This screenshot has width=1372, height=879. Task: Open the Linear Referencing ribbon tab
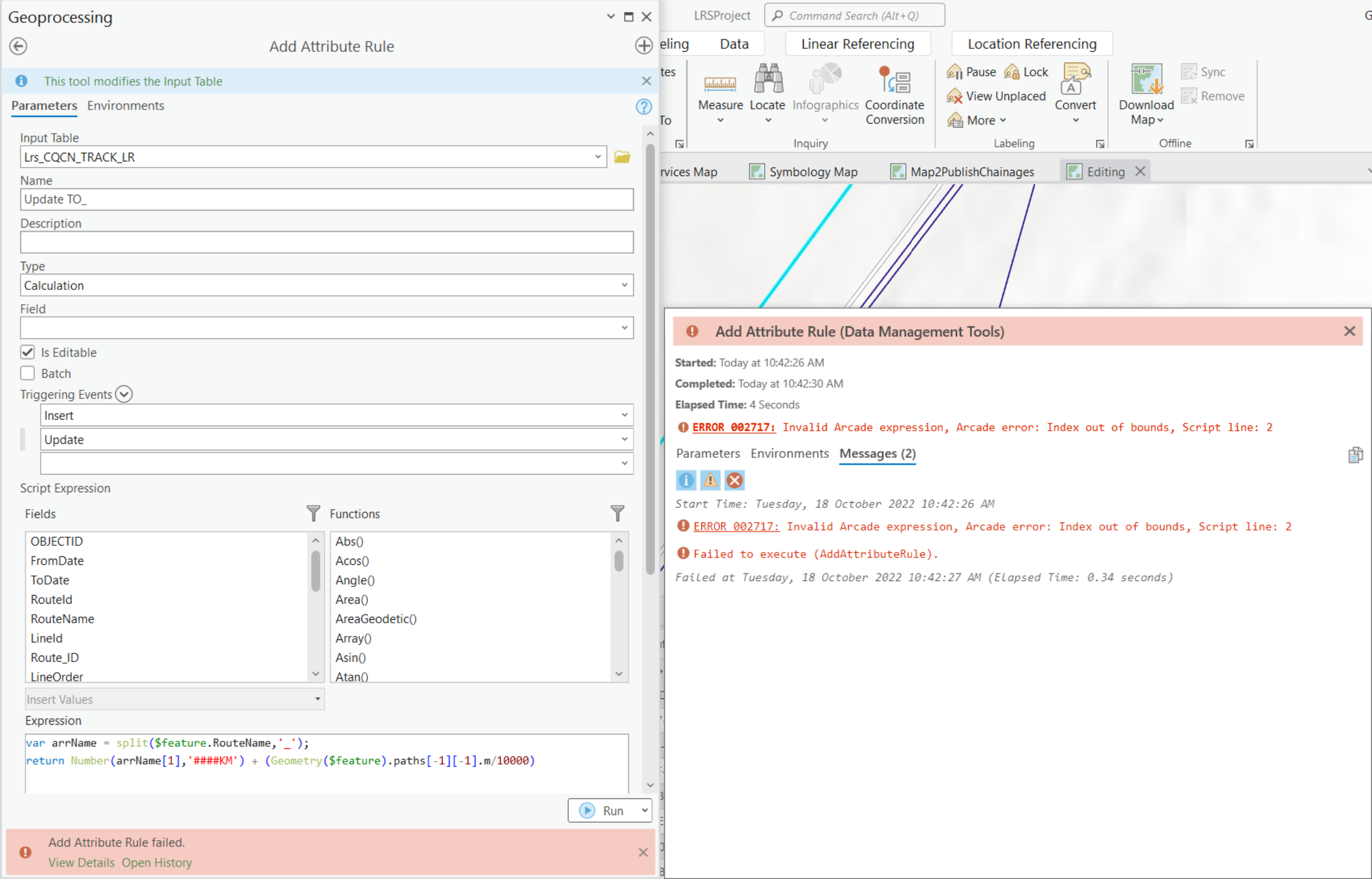[857, 44]
